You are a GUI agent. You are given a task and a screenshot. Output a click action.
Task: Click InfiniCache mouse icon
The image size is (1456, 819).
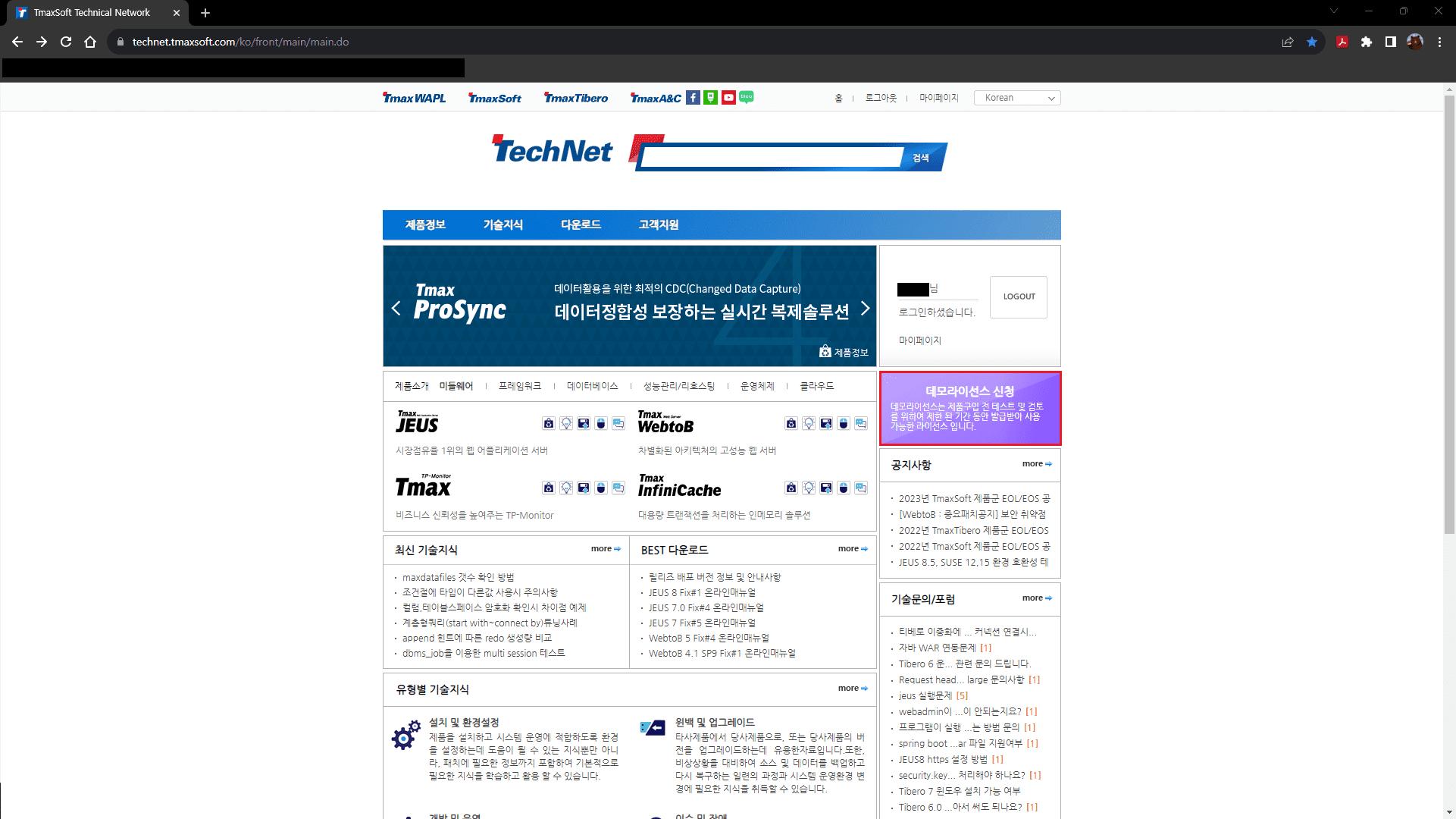(x=844, y=488)
